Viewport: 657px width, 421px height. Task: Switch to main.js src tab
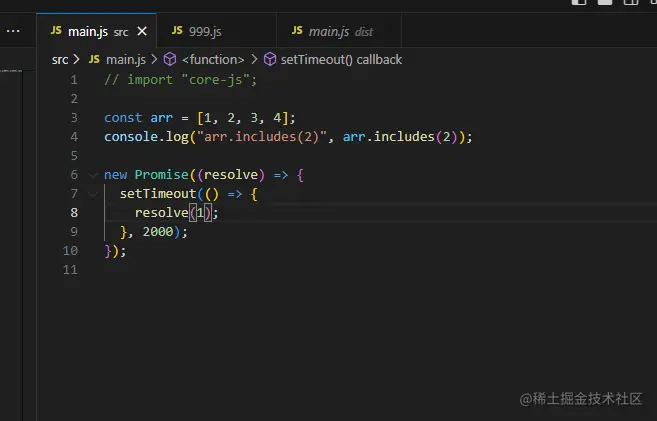coord(96,31)
